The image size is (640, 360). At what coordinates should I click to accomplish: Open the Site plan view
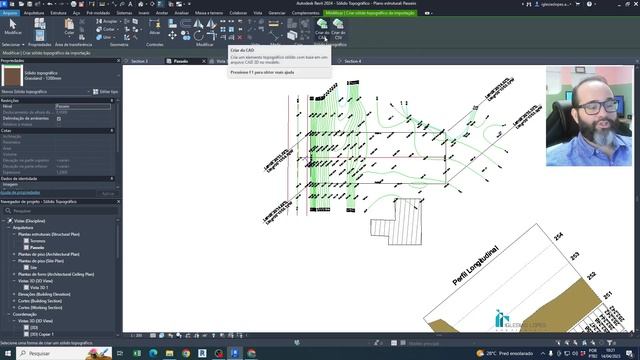click(33, 268)
